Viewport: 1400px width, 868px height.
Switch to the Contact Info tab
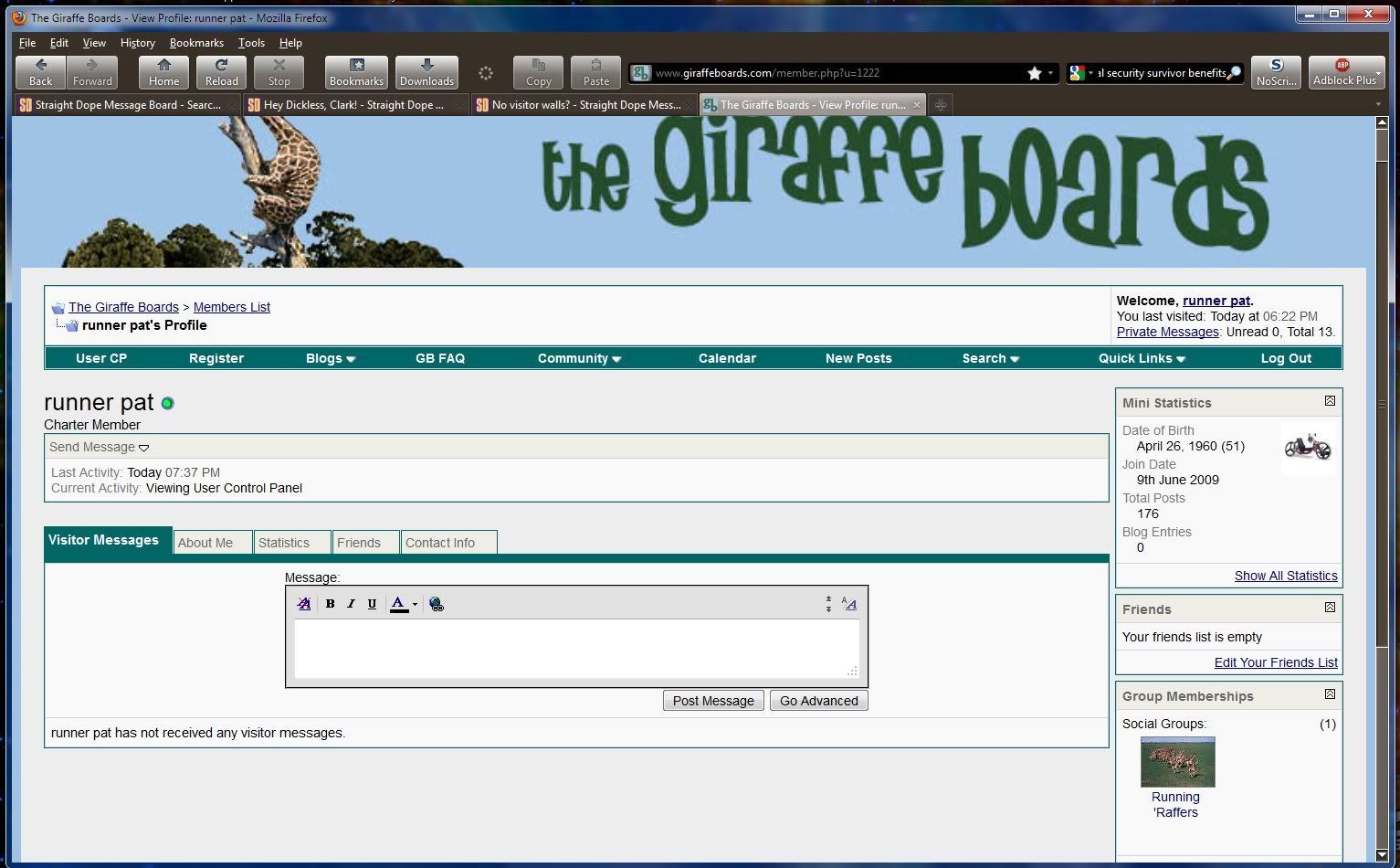[449, 543]
